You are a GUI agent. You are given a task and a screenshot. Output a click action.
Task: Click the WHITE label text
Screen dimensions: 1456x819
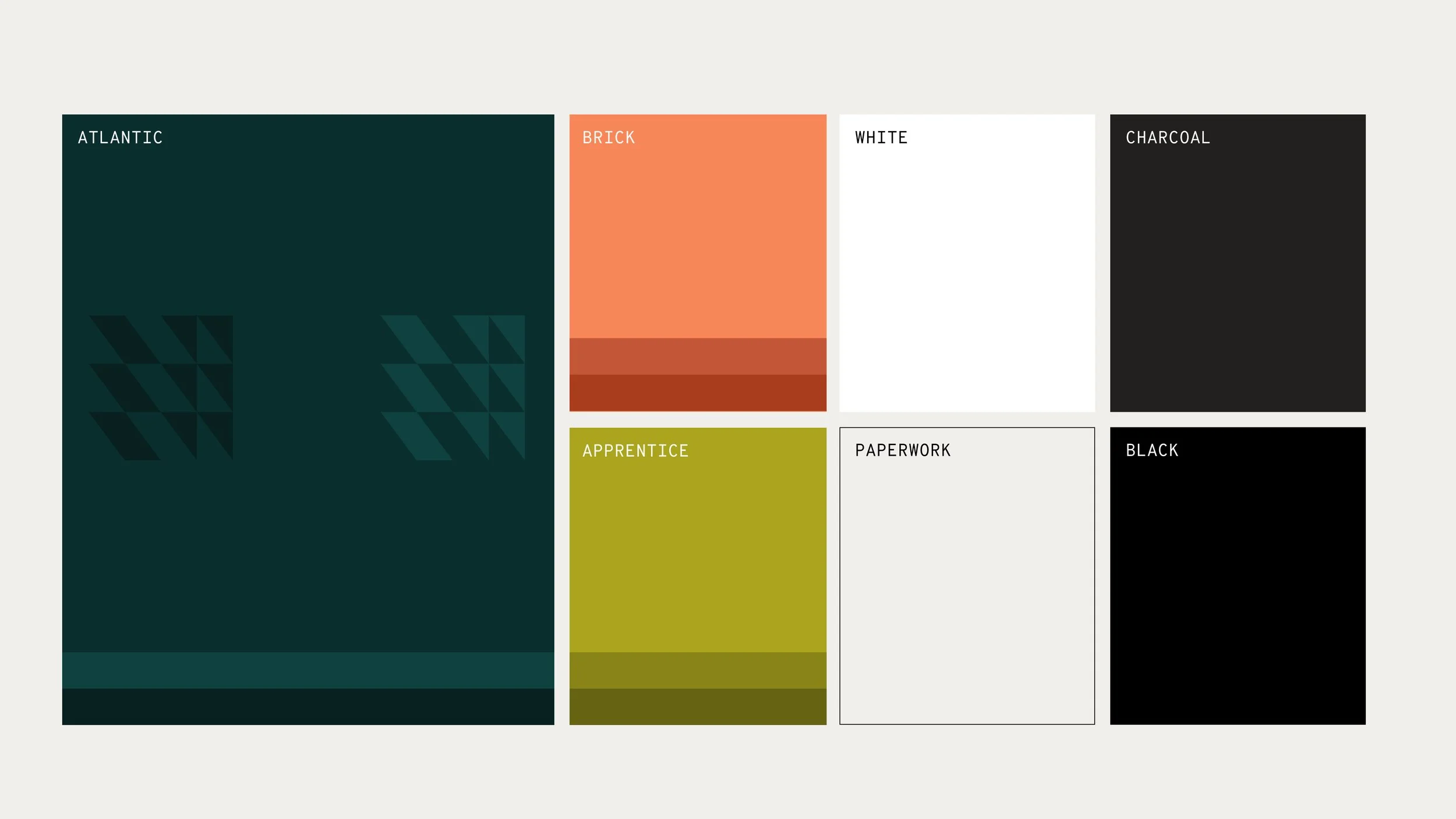coord(881,138)
